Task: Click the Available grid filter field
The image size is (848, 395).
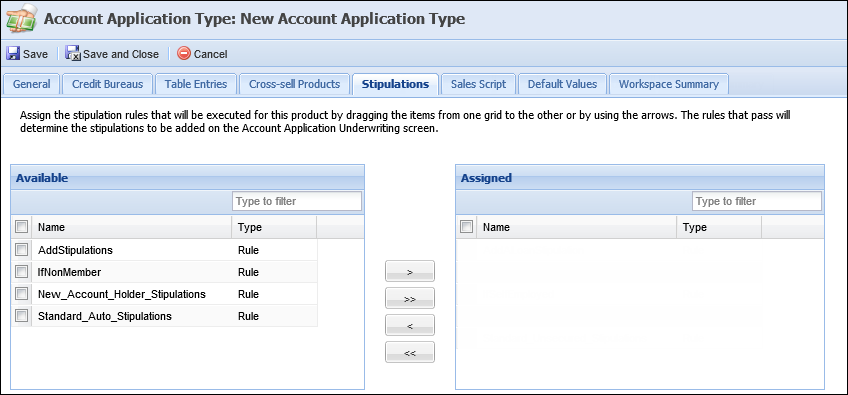Action: tap(297, 201)
